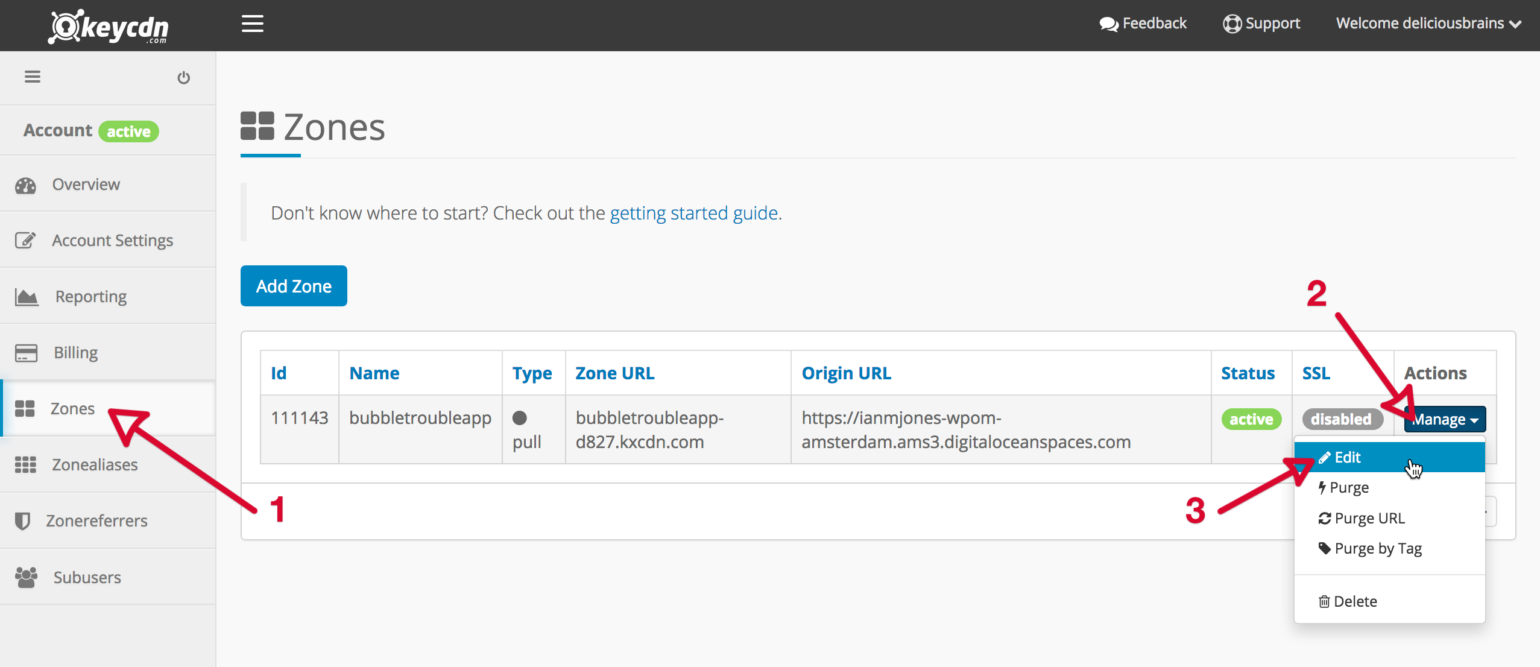Click the Zonereferrers shield icon

click(x=22, y=521)
